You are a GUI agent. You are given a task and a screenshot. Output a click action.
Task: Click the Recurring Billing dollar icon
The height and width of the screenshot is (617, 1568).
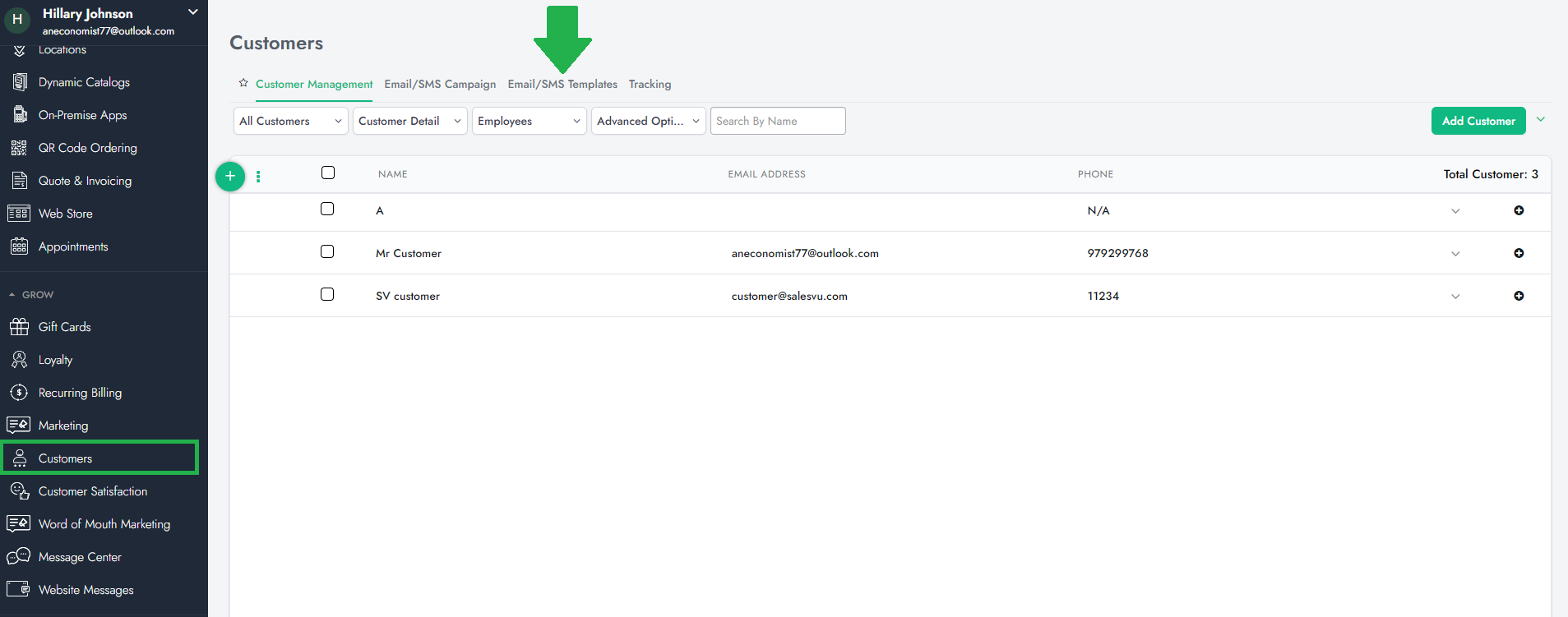tap(19, 393)
